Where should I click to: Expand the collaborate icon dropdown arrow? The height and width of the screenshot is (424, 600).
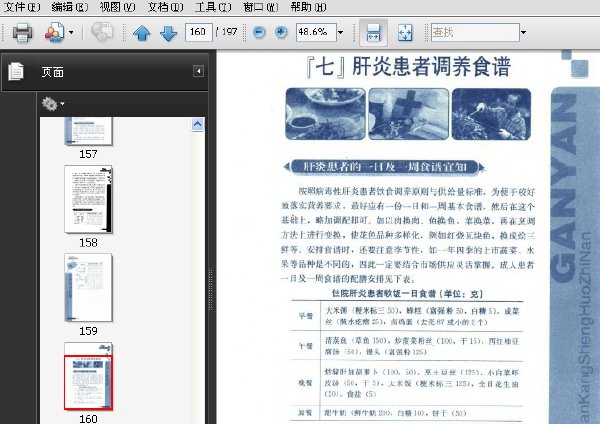point(71,33)
